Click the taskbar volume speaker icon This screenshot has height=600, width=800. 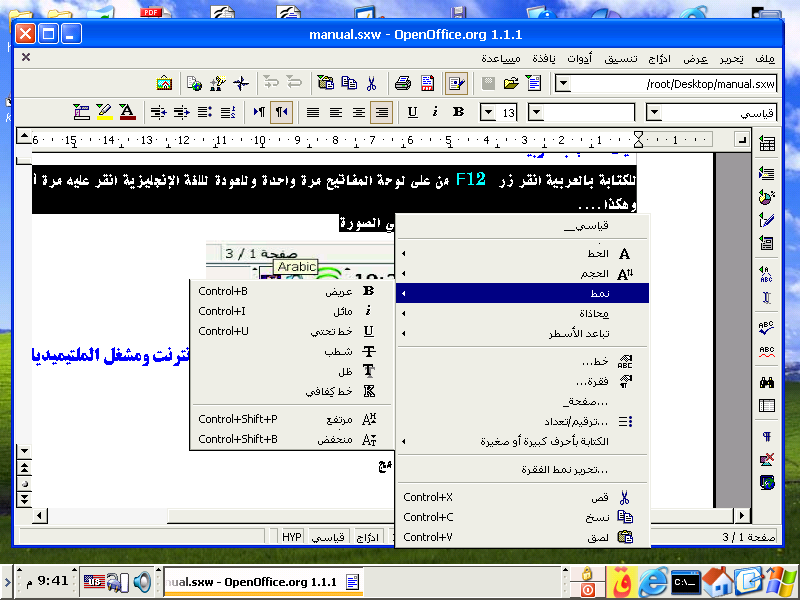pos(142,582)
